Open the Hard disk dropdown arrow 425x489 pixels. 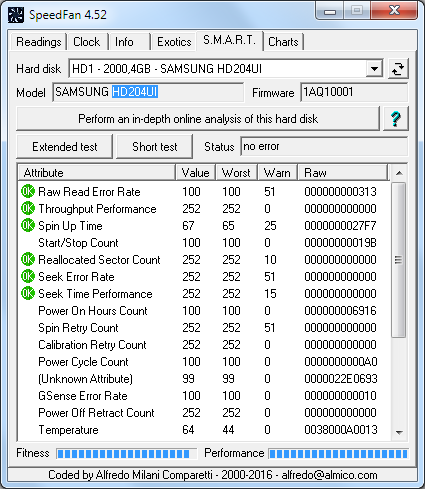(374, 69)
